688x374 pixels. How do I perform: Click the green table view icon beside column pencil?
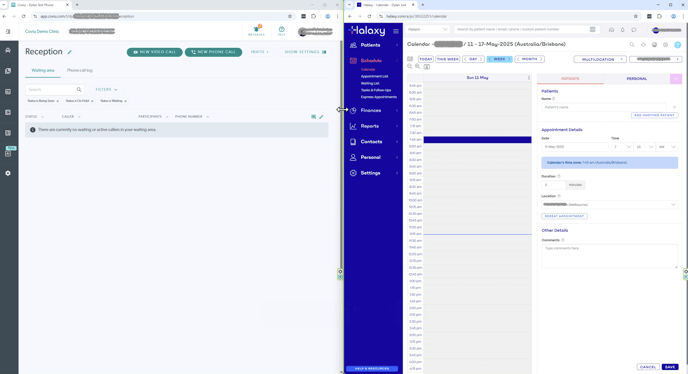313,117
